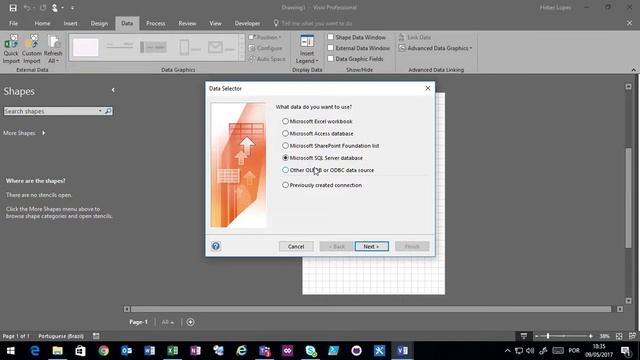
Task: Click Portuguese (Brazil) language in status bar
Action: point(61,336)
